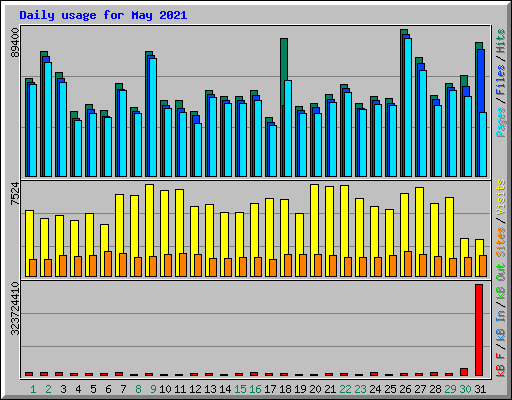Click day 25 on the x-axis
512x400 pixels.
pyautogui.click(x=390, y=389)
